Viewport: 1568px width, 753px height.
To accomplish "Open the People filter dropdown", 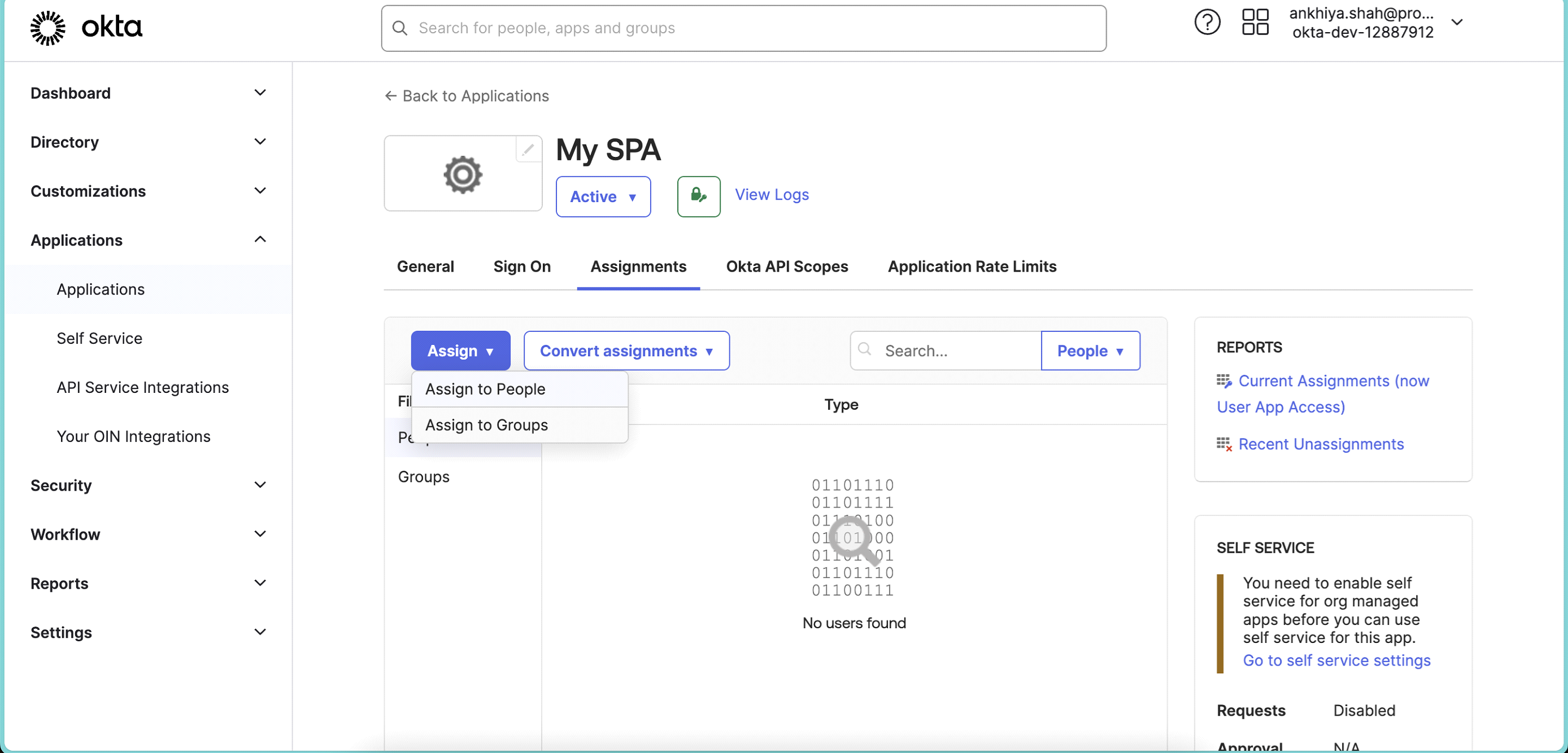I will click(x=1090, y=351).
